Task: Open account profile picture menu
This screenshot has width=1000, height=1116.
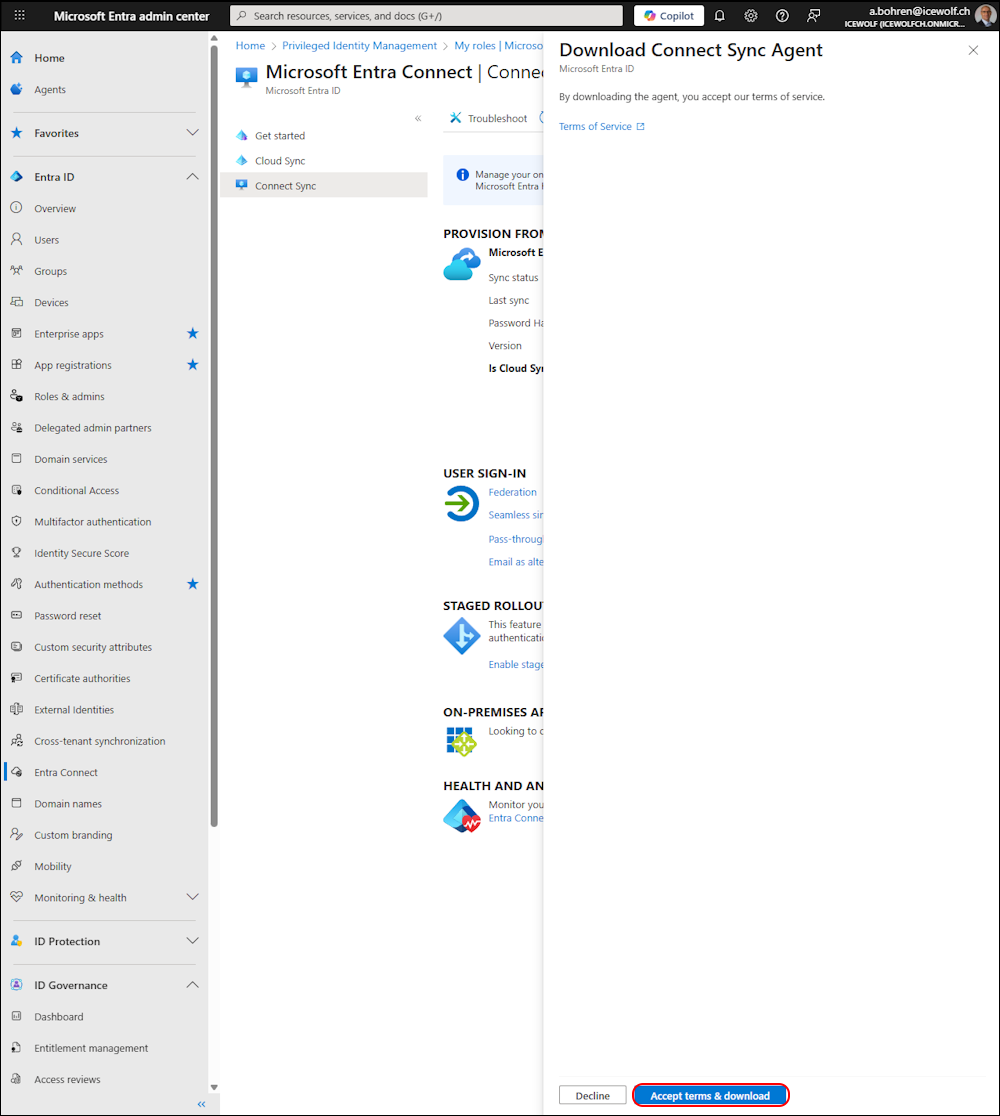Action: click(985, 15)
